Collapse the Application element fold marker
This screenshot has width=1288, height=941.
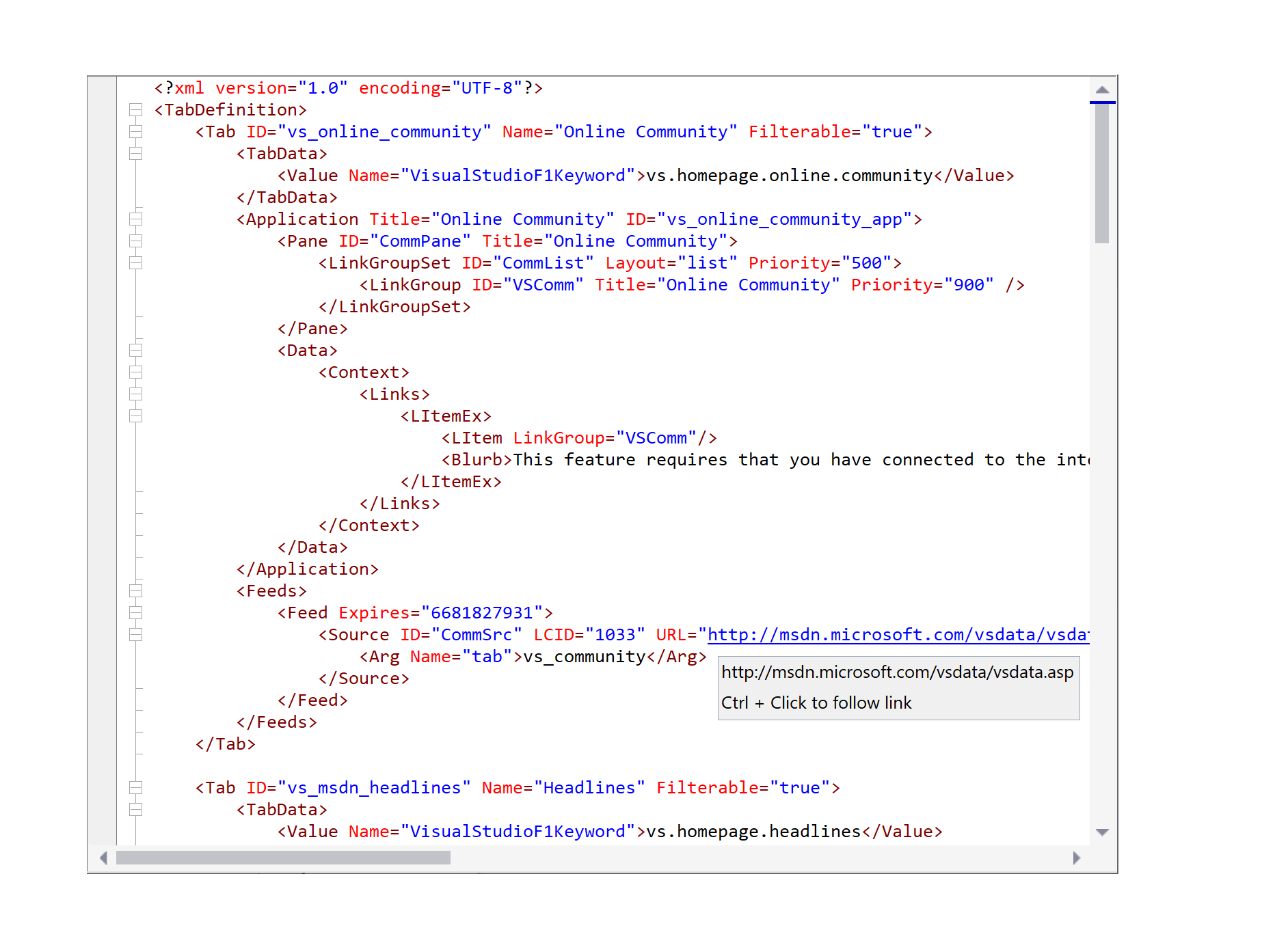click(x=136, y=219)
